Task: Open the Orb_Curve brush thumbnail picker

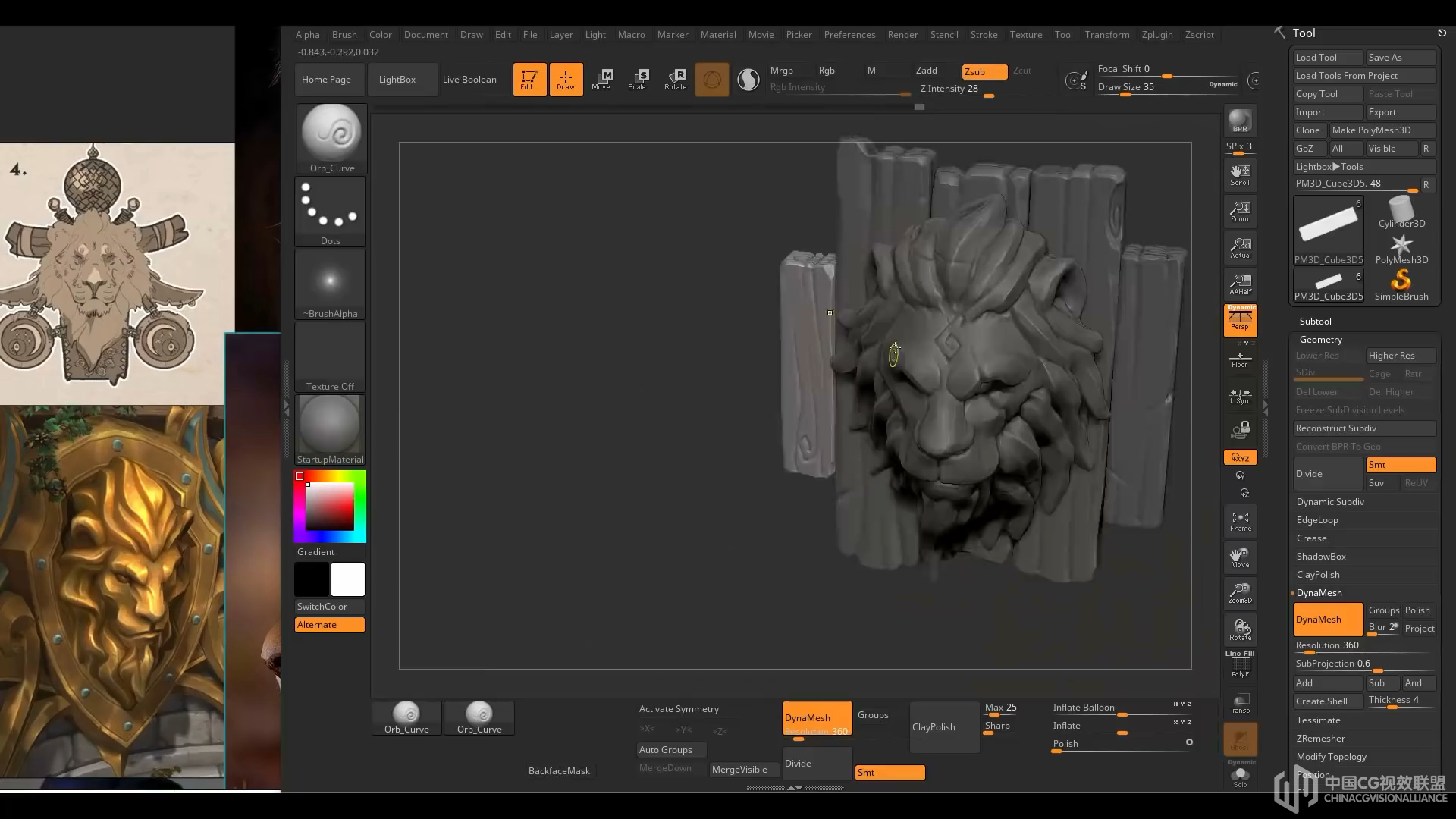Action: click(x=331, y=139)
